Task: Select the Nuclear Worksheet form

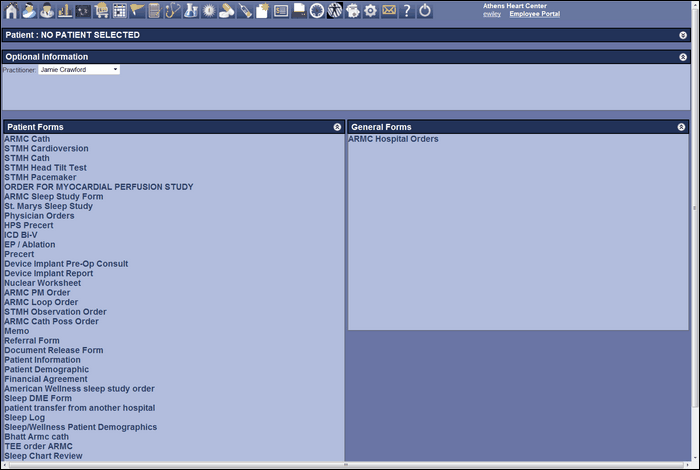Action: pos(40,283)
